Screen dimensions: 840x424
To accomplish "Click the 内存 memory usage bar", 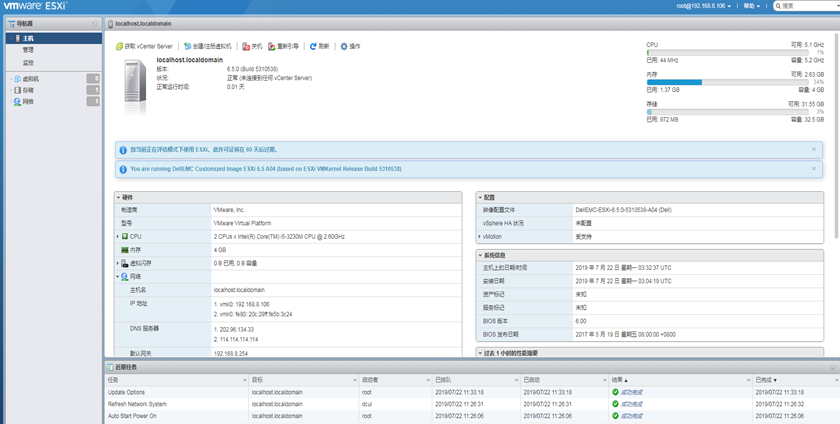I will pos(728,82).
